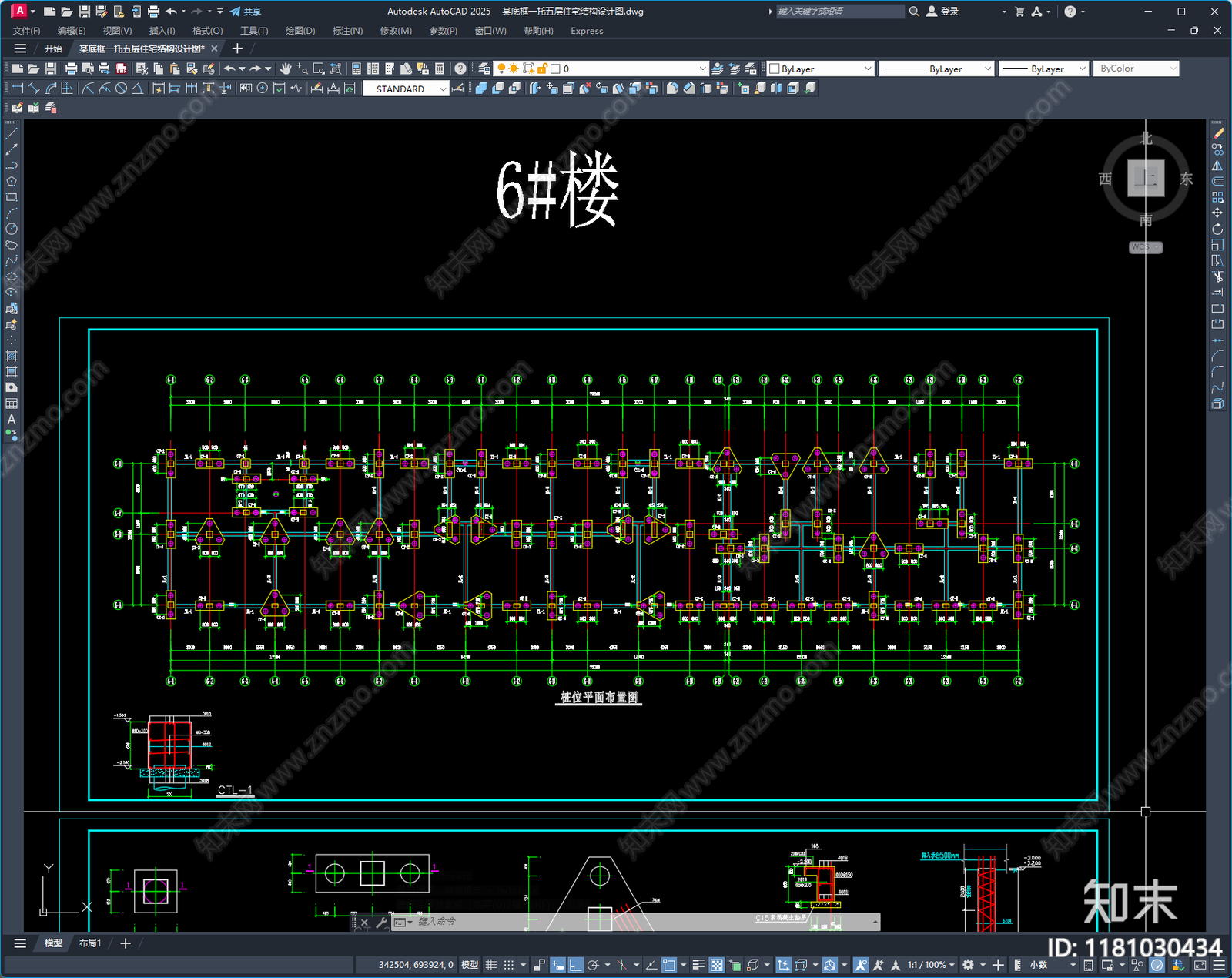Click the Tolerance dimension icon
The height and width of the screenshot is (978, 1232).
tap(246, 89)
